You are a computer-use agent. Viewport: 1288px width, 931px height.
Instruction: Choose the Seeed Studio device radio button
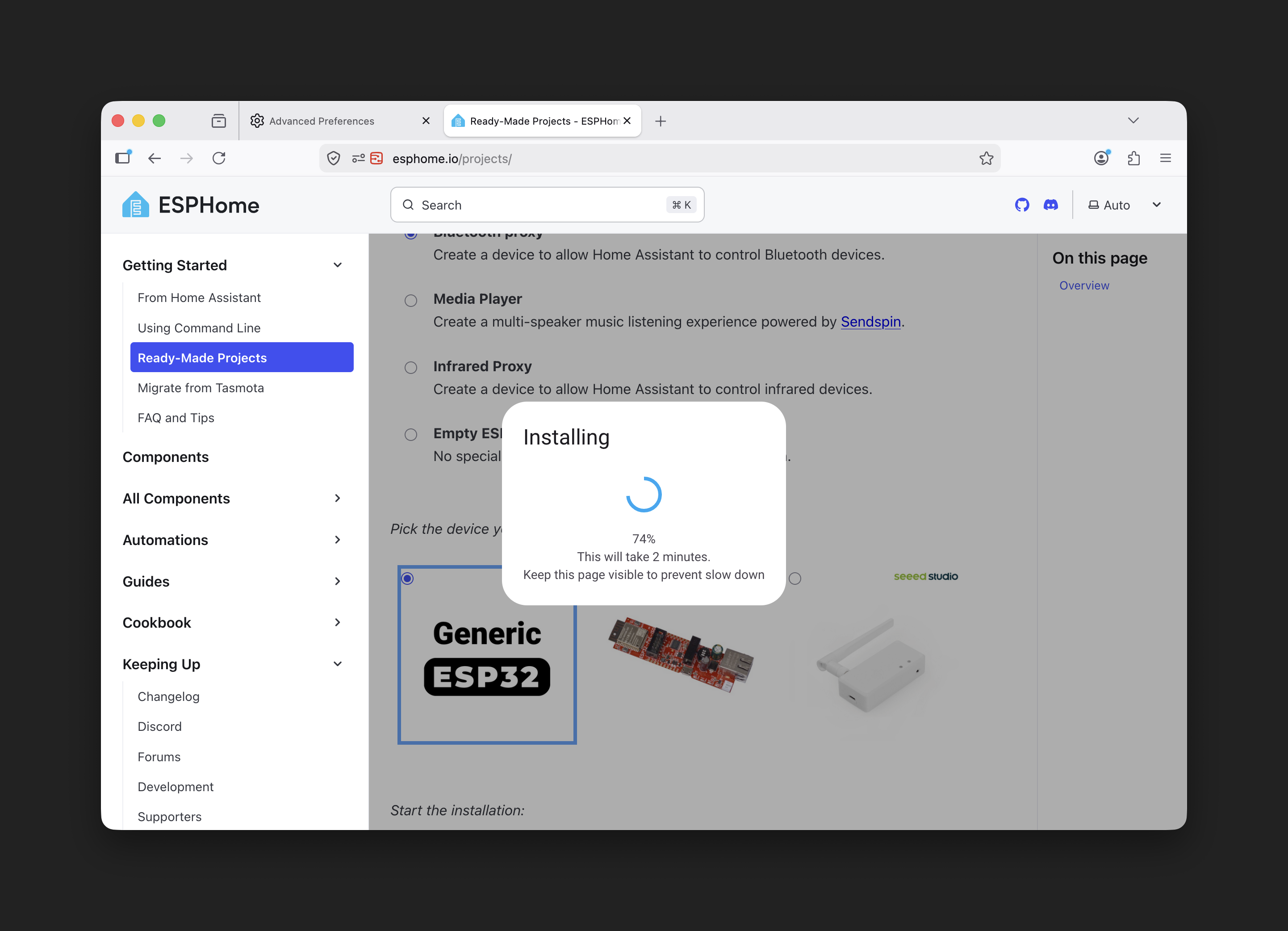(x=795, y=578)
